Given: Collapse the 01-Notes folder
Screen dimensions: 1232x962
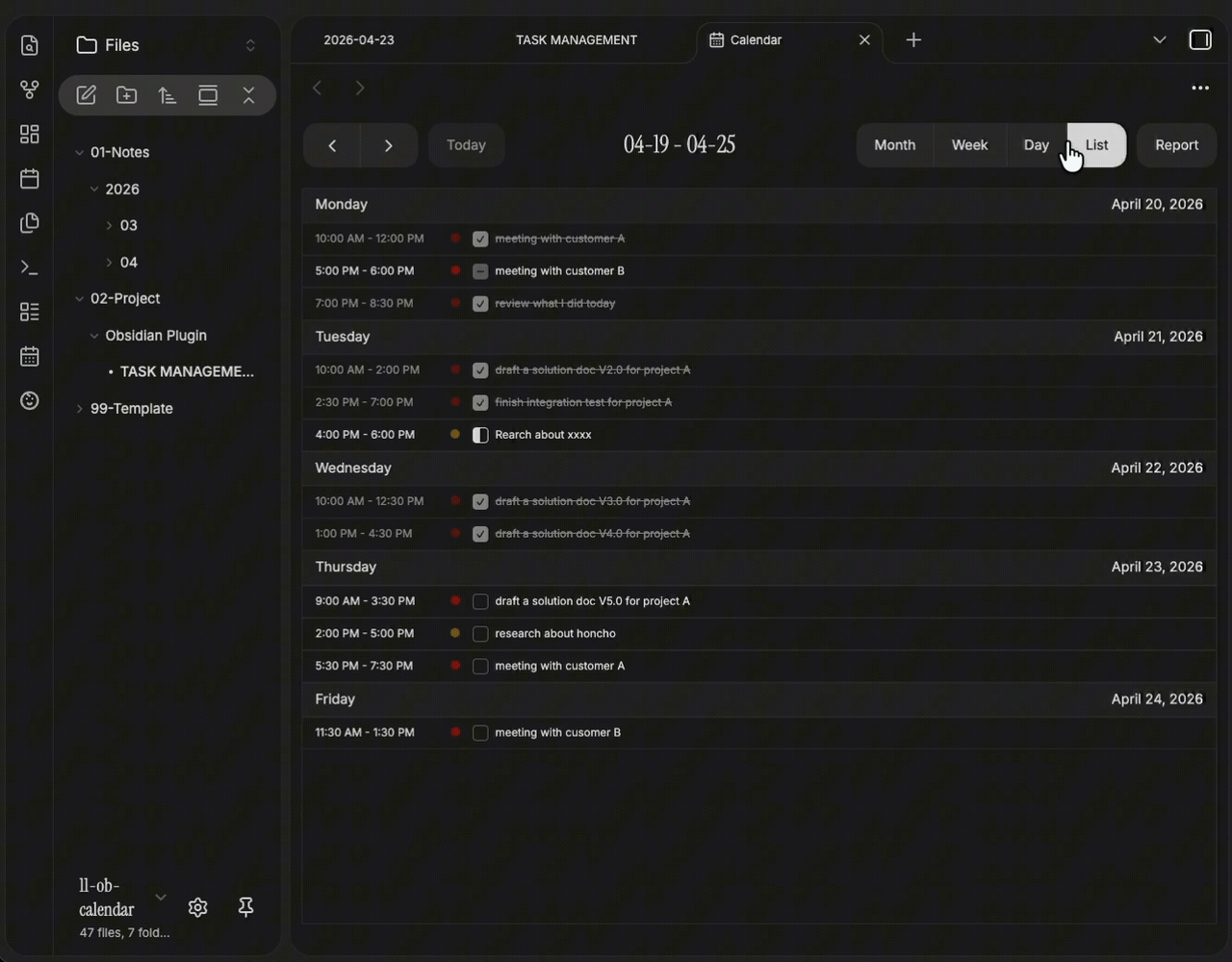Looking at the screenshot, I should coord(80,152).
